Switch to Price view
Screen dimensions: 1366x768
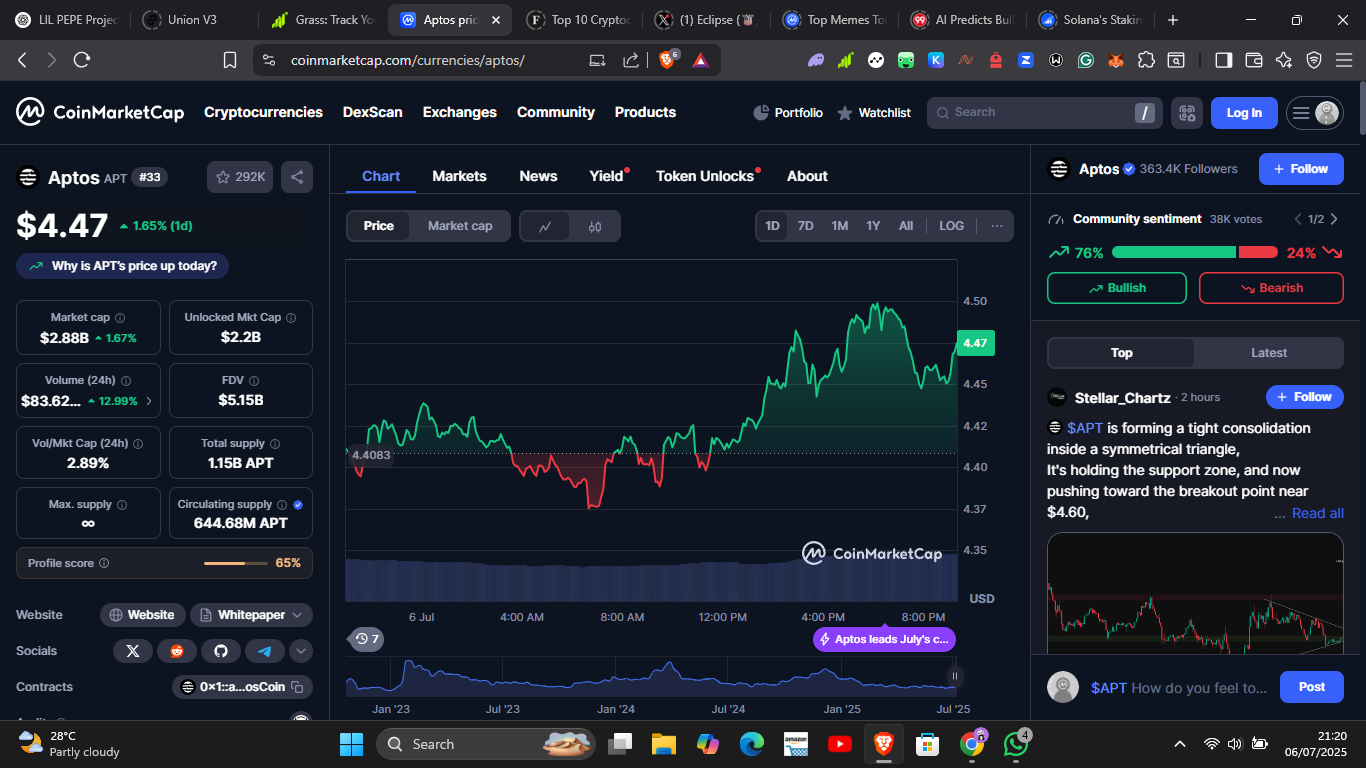[379, 226]
